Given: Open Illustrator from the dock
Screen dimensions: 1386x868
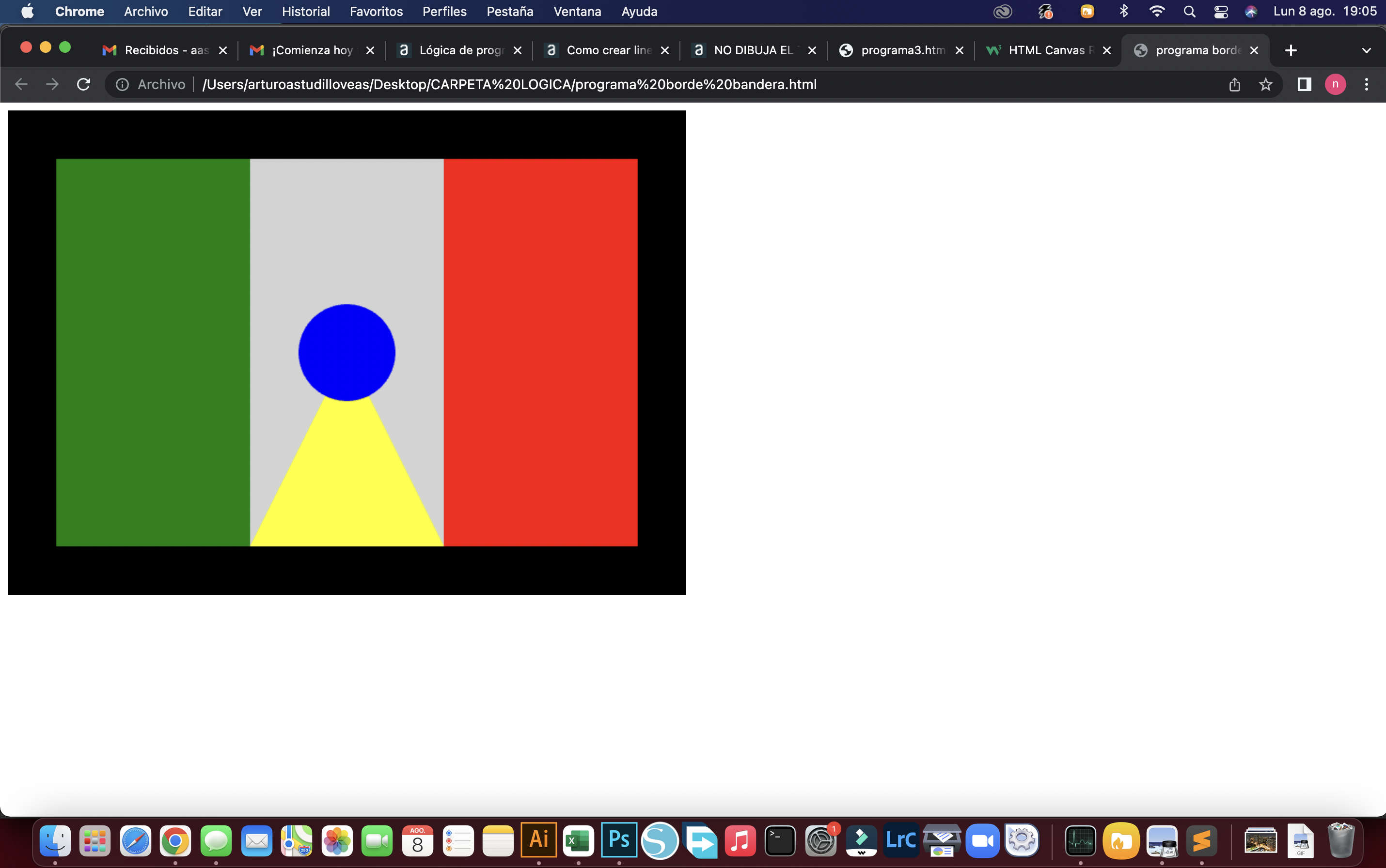Looking at the screenshot, I should coord(539,840).
